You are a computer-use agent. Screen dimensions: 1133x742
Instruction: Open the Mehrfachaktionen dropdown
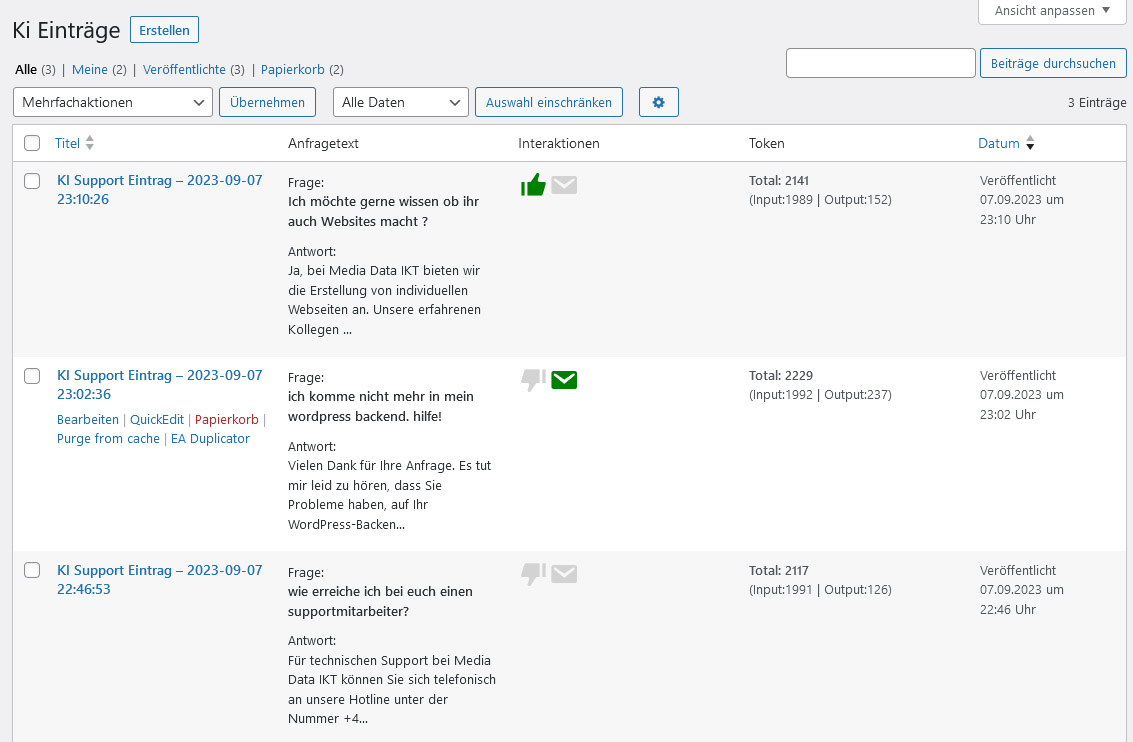(x=113, y=103)
